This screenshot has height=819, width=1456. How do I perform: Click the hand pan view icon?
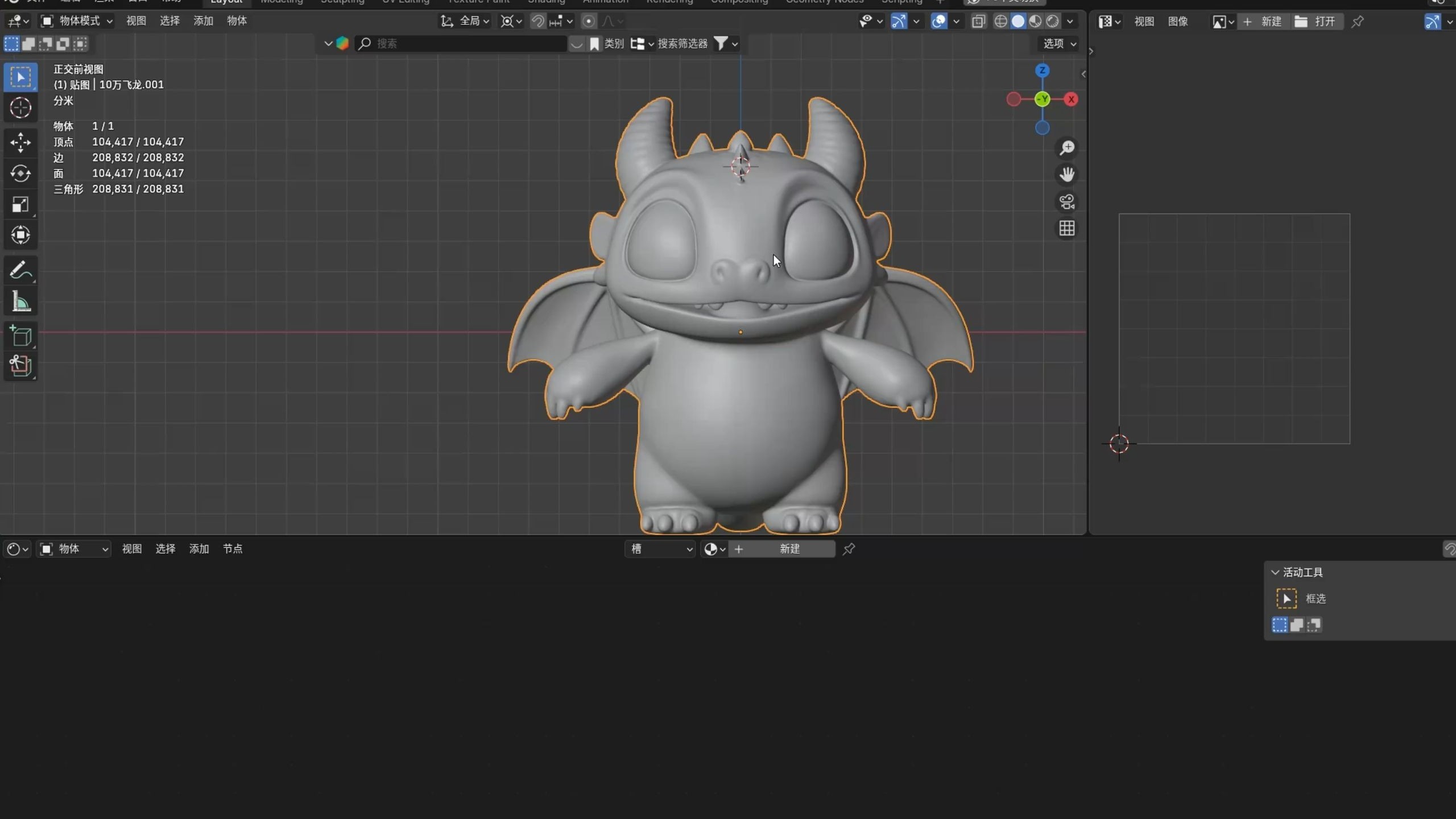[1067, 174]
